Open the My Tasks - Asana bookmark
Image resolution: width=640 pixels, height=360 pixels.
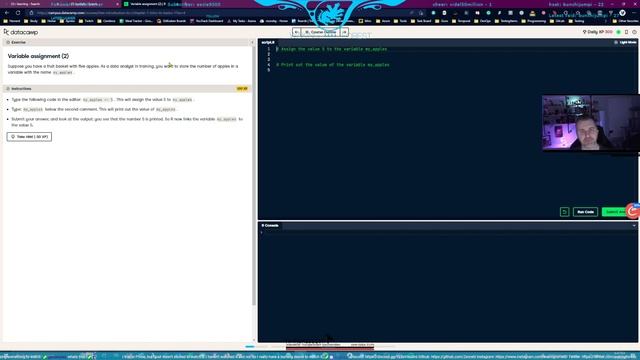click(242, 21)
